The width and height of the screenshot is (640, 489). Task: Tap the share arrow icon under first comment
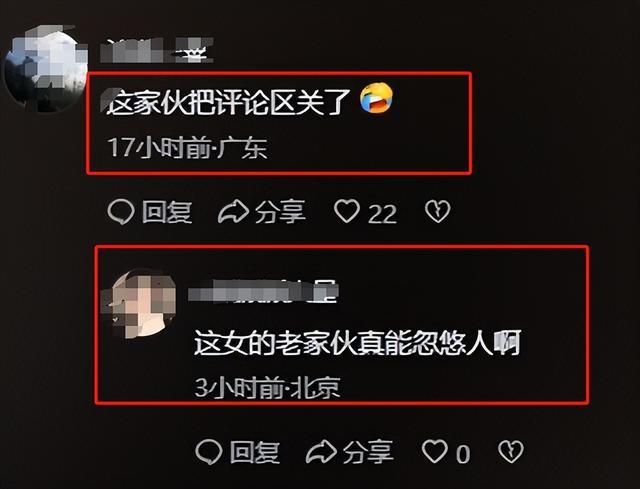(233, 211)
